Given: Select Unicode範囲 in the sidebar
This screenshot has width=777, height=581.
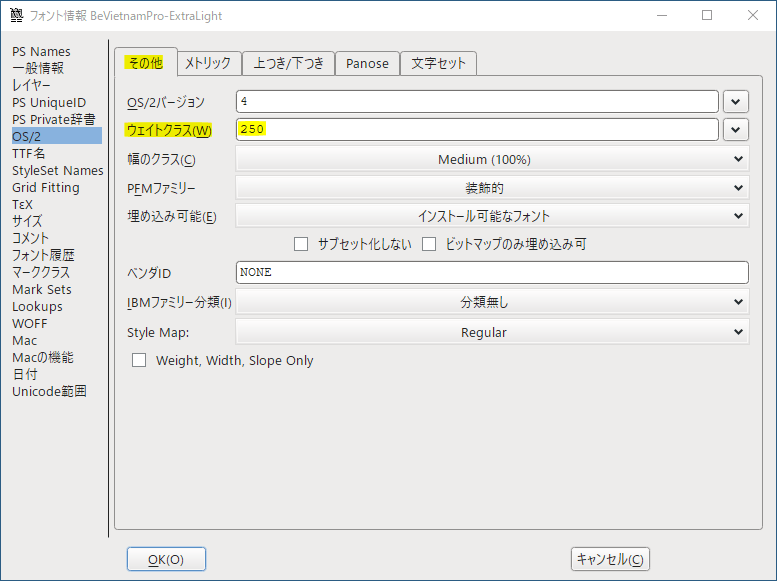Looking at the screenshot, I should point(49,391).
